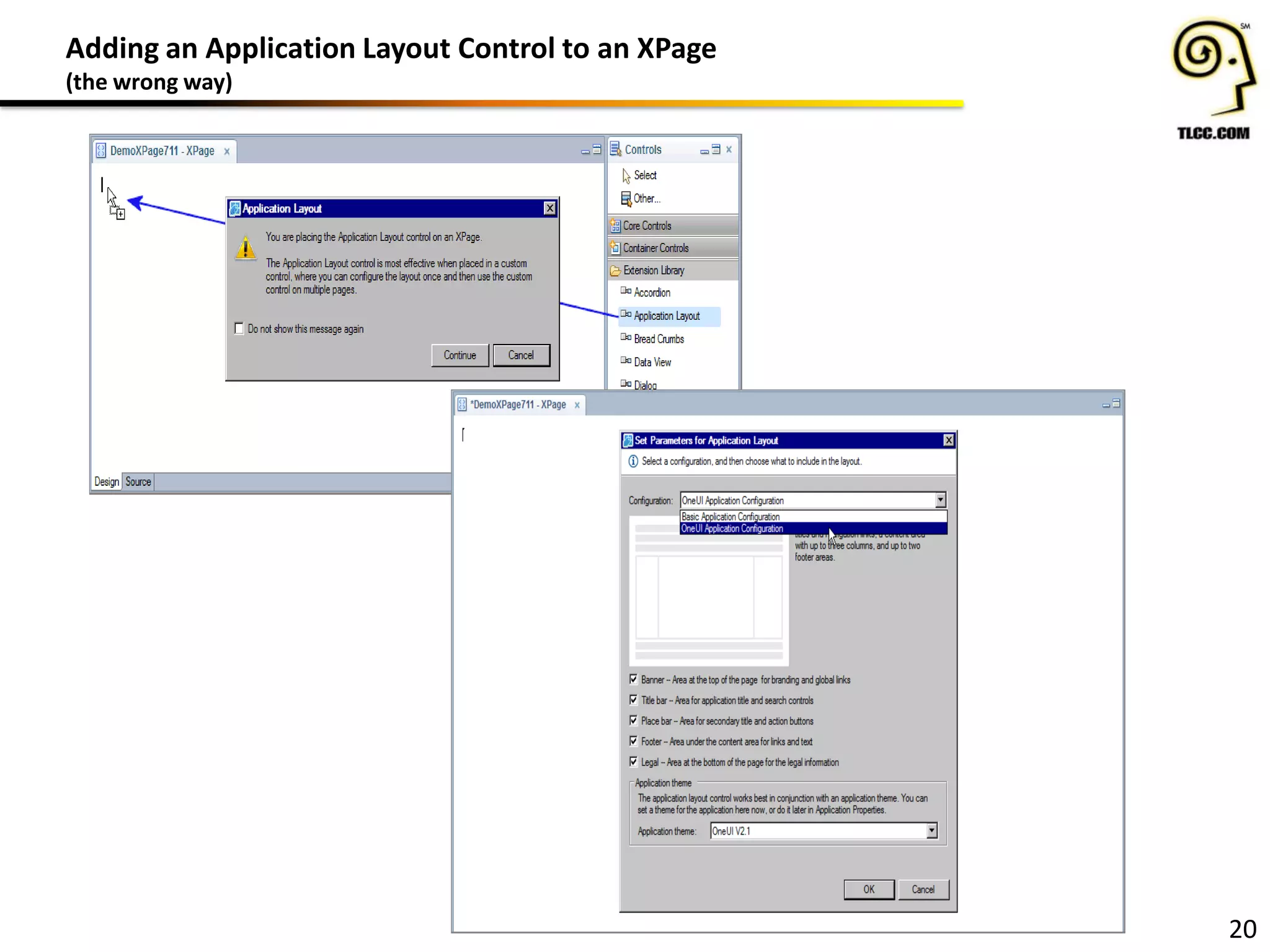Toggle the Footer area checkbox

(x=633, y=741)
